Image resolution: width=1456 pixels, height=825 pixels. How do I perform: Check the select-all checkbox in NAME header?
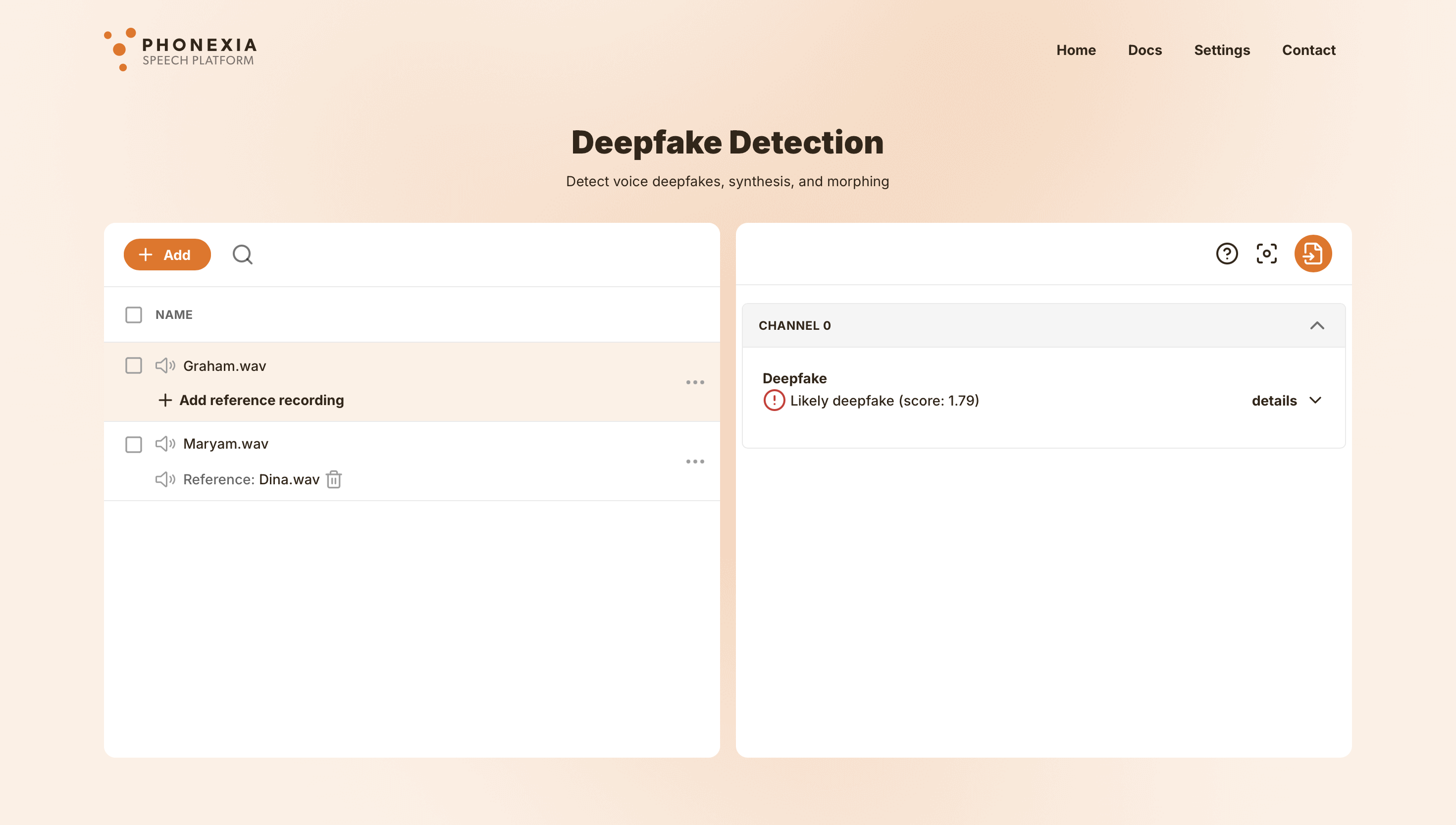pyautogui.click(x=134, y=314)
